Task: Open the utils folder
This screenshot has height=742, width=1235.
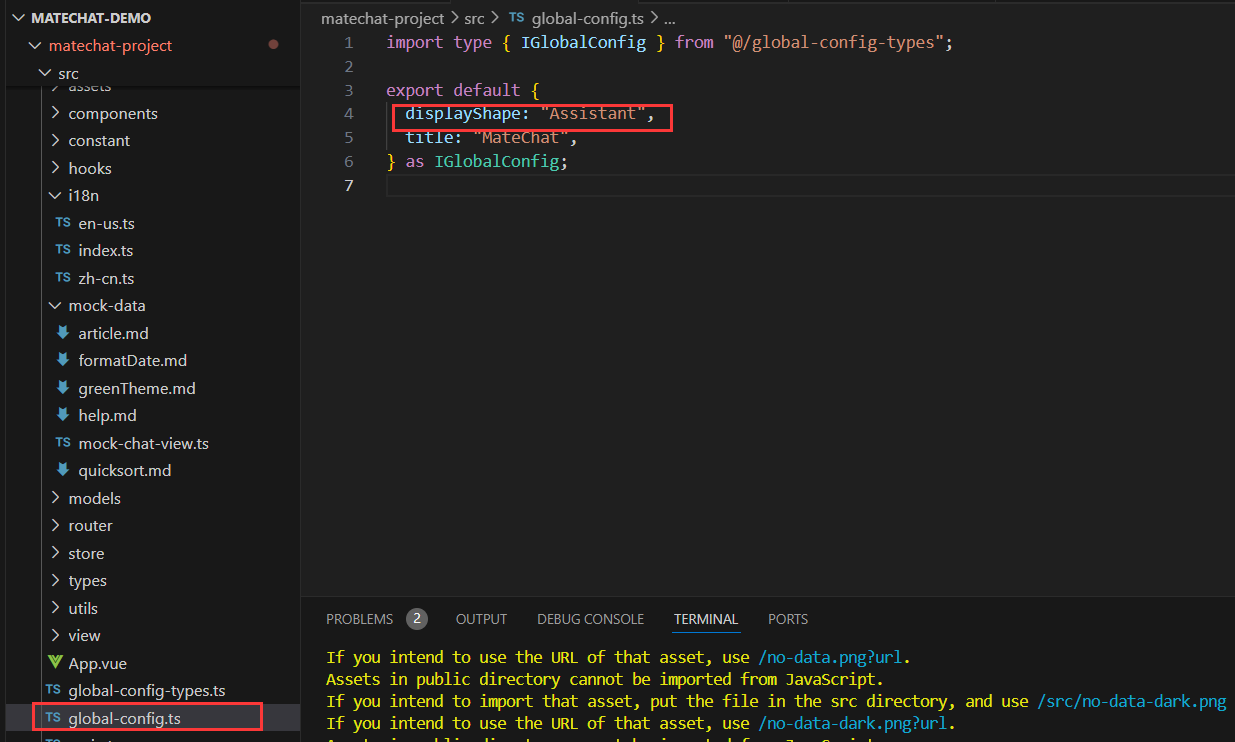Action: pos(83,608)
